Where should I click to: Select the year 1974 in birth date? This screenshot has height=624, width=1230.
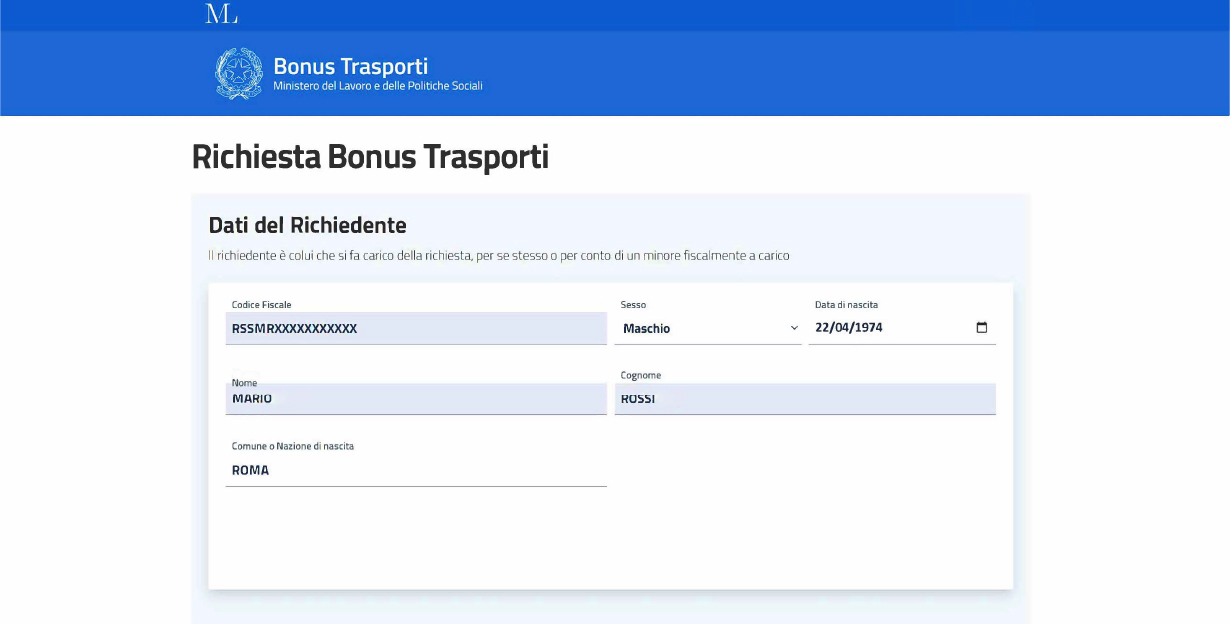point(868,327)
